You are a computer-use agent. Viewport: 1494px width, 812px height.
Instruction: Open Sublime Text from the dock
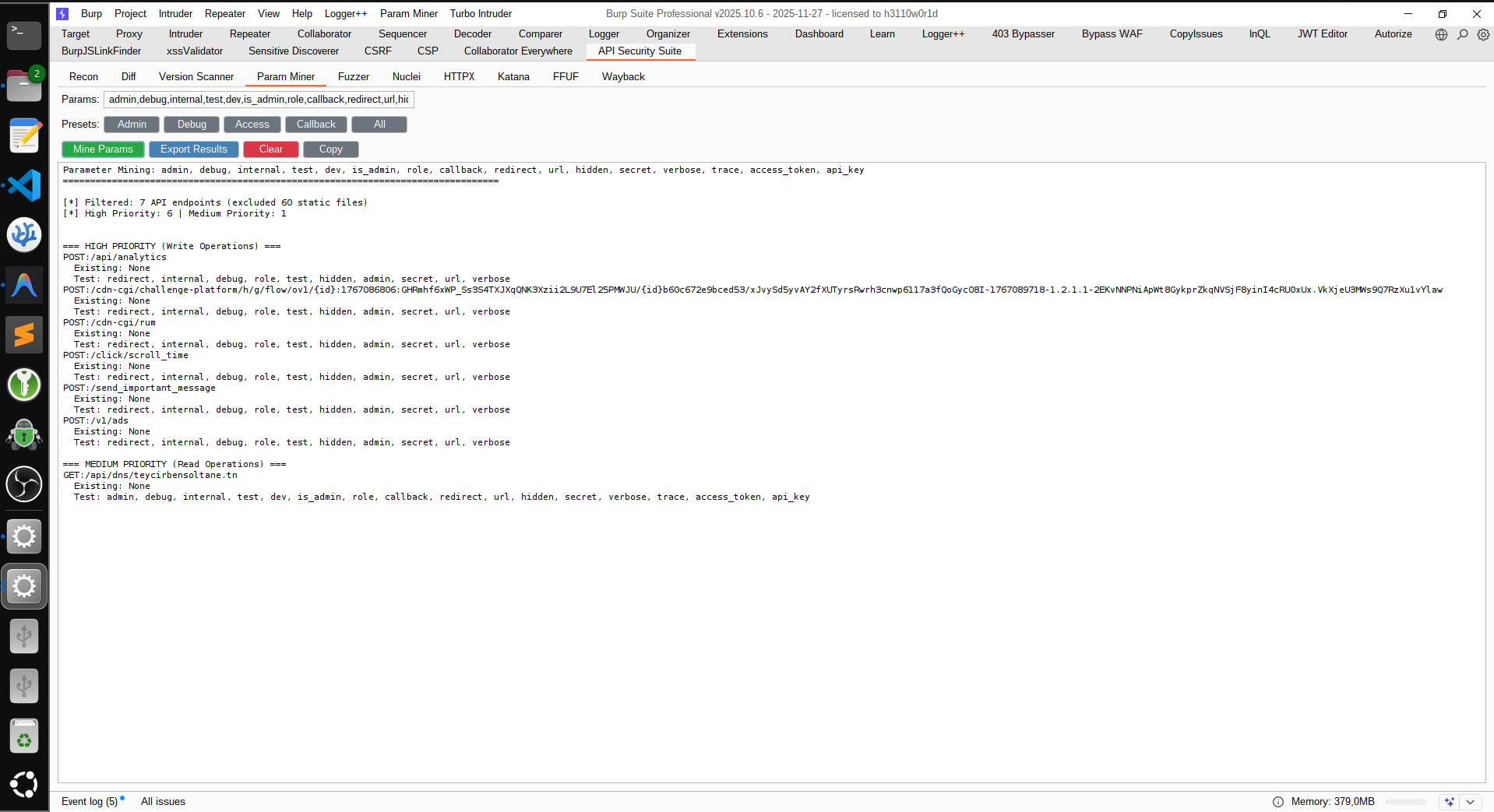(23, 335)
